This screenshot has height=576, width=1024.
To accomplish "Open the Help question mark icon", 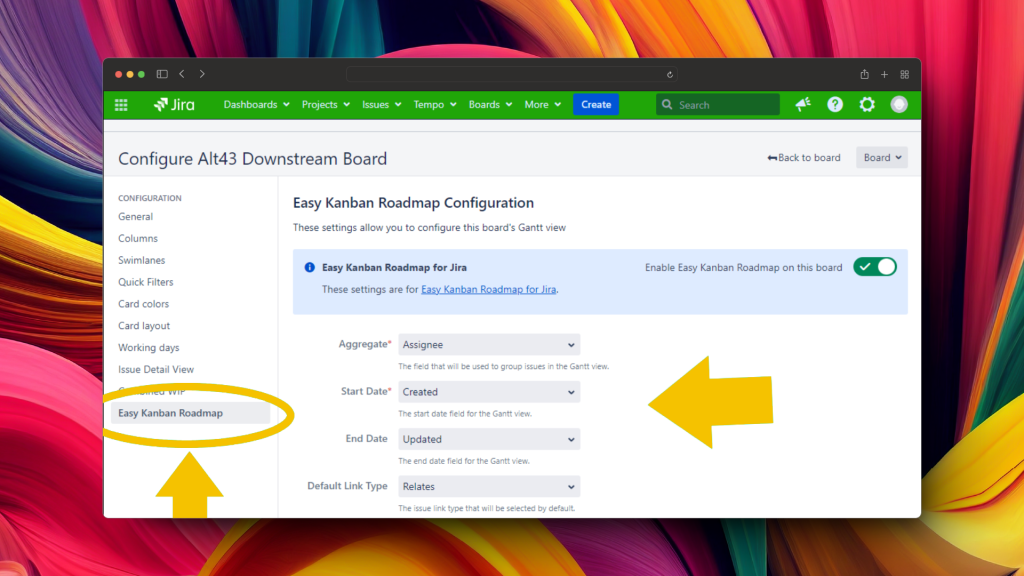I will [x=835, y=105].
